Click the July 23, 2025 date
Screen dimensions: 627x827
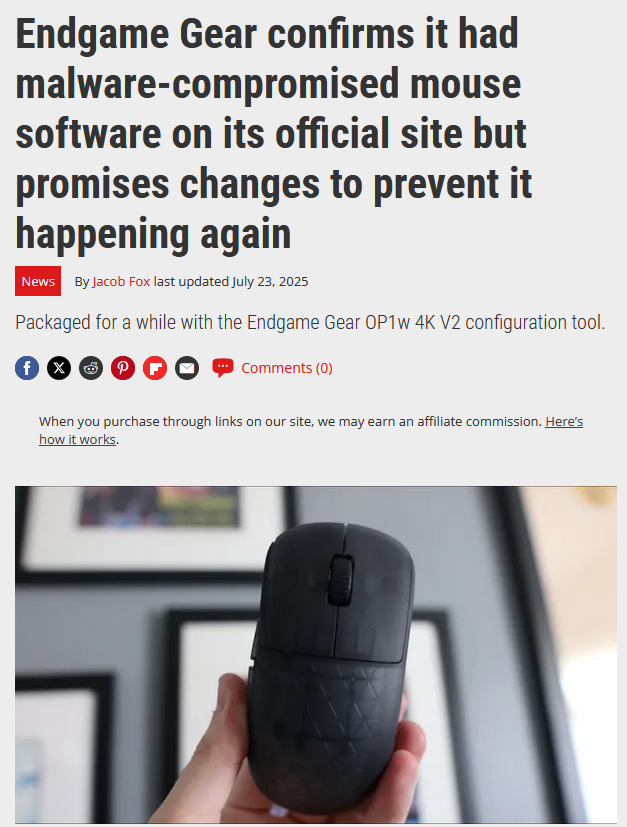[x=270, y=282]
